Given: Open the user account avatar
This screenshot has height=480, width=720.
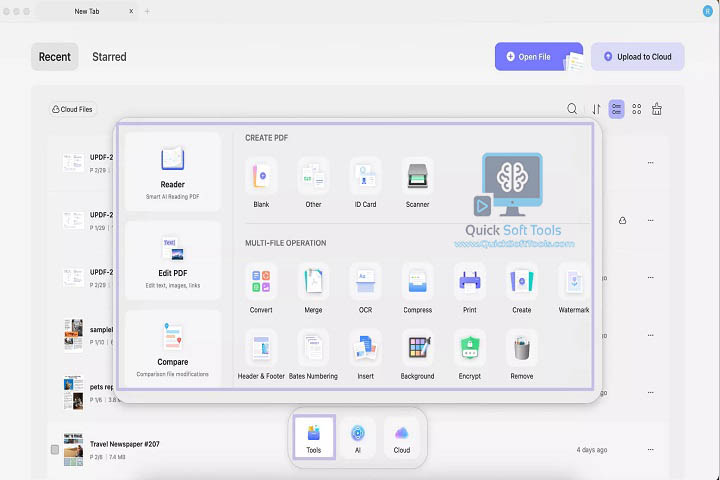Looking at the screenshot, I should click(x=708, y=11).
